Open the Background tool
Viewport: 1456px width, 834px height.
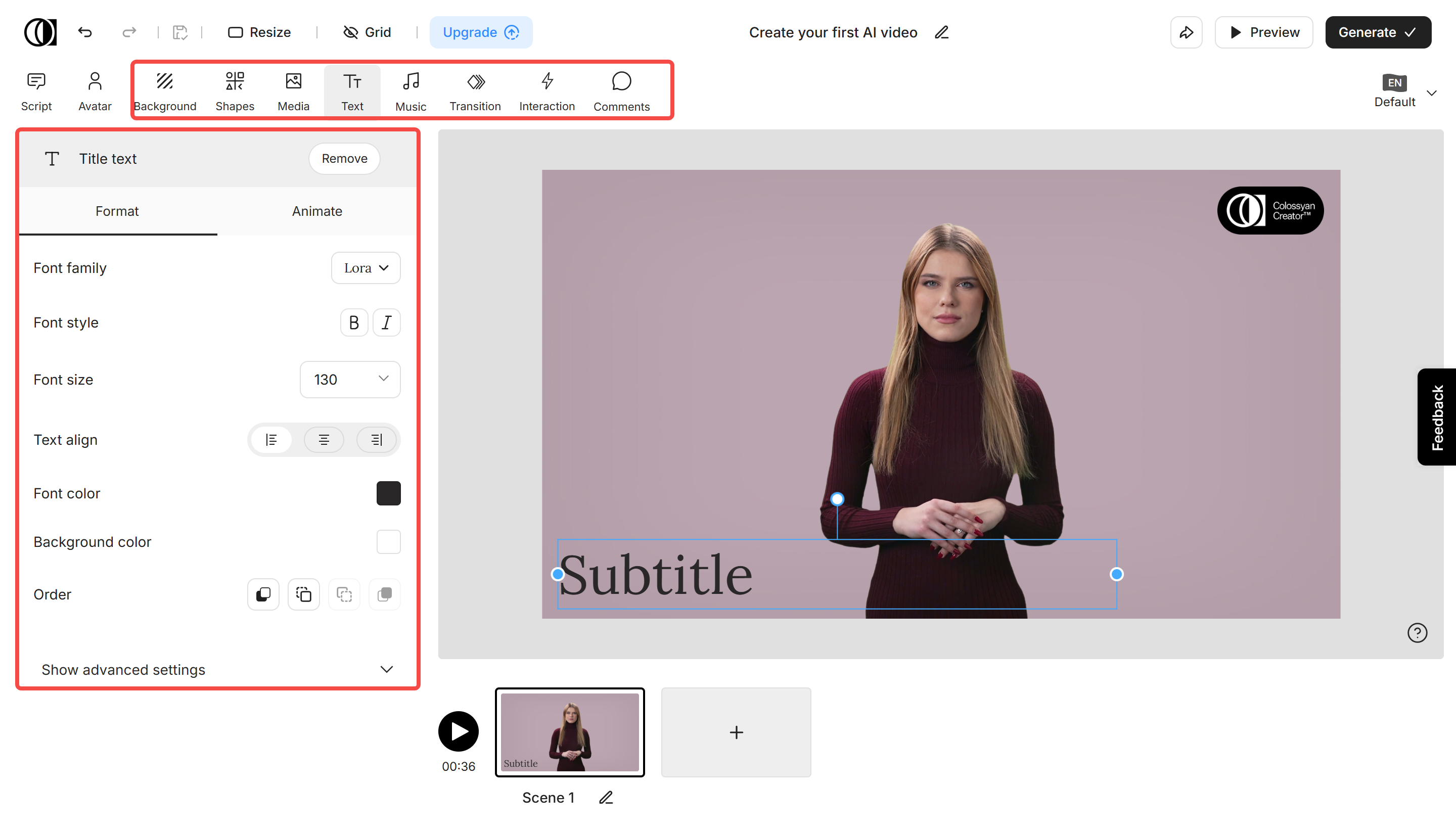[x=165, y=90]
